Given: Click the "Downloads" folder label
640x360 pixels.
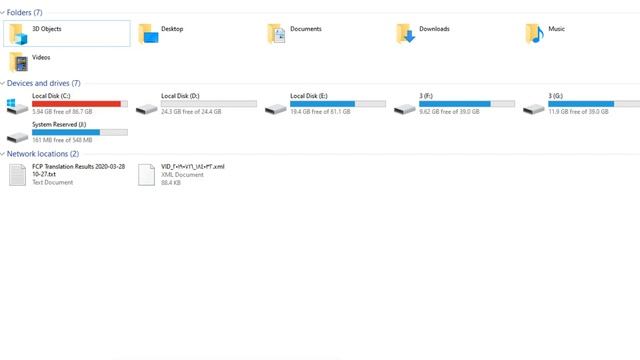Looking at the screenshot, I should coord(434,29).
